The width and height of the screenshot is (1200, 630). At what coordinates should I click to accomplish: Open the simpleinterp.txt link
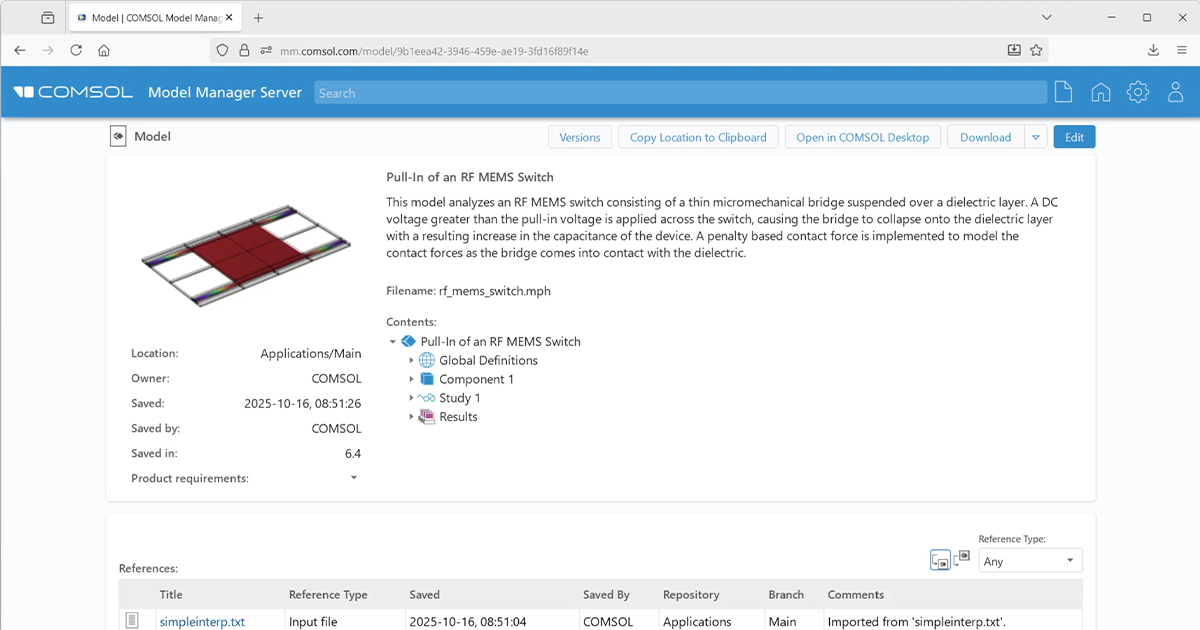coord(202,621)
